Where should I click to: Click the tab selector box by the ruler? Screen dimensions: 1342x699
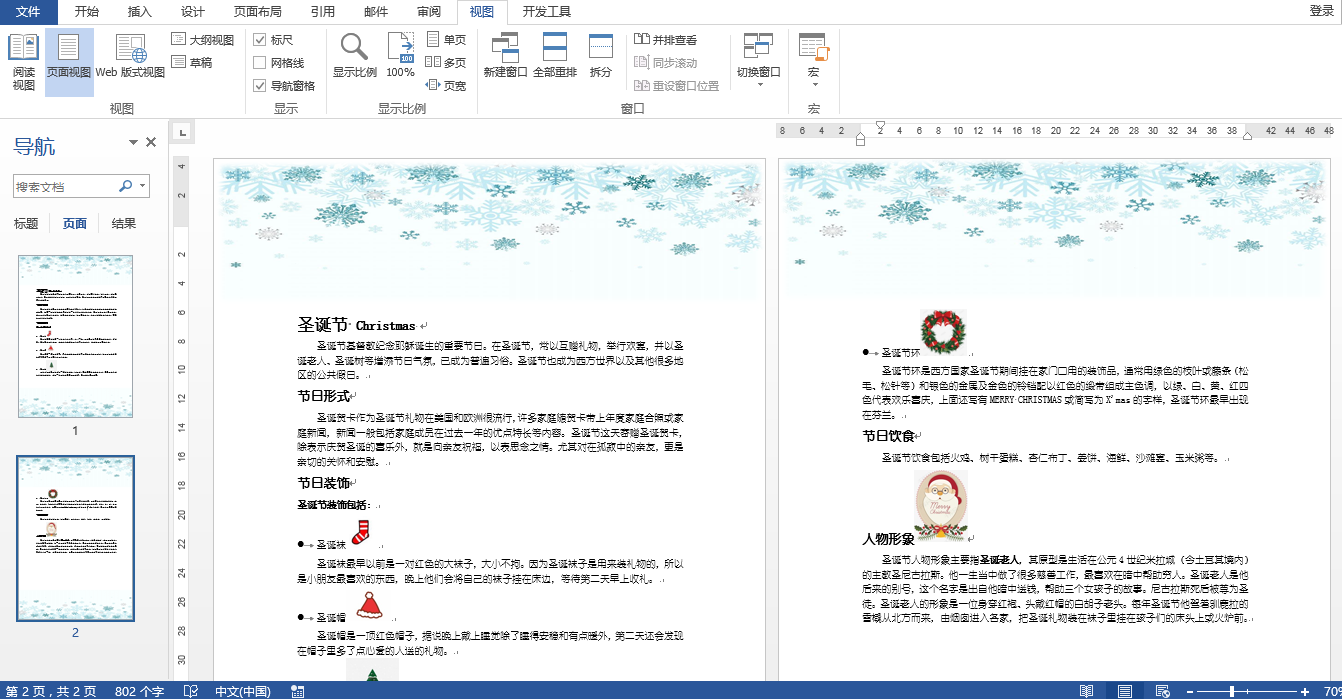tap(182, 131)
